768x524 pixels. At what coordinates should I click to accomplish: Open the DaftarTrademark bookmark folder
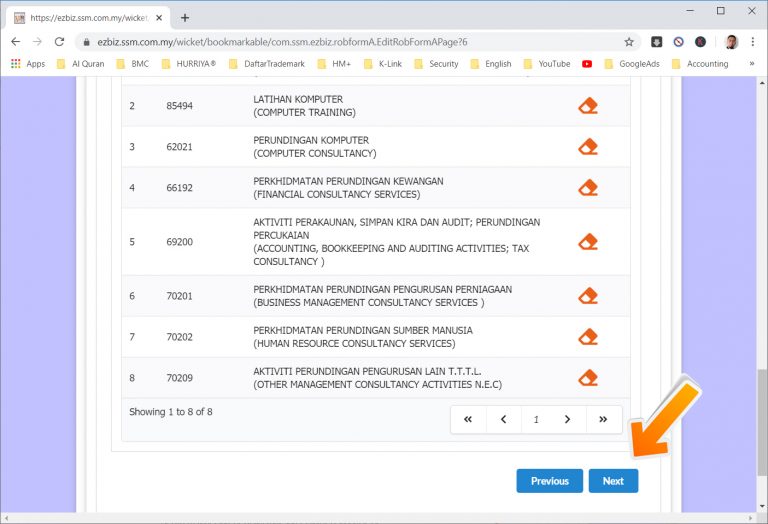tap(267, 64)
